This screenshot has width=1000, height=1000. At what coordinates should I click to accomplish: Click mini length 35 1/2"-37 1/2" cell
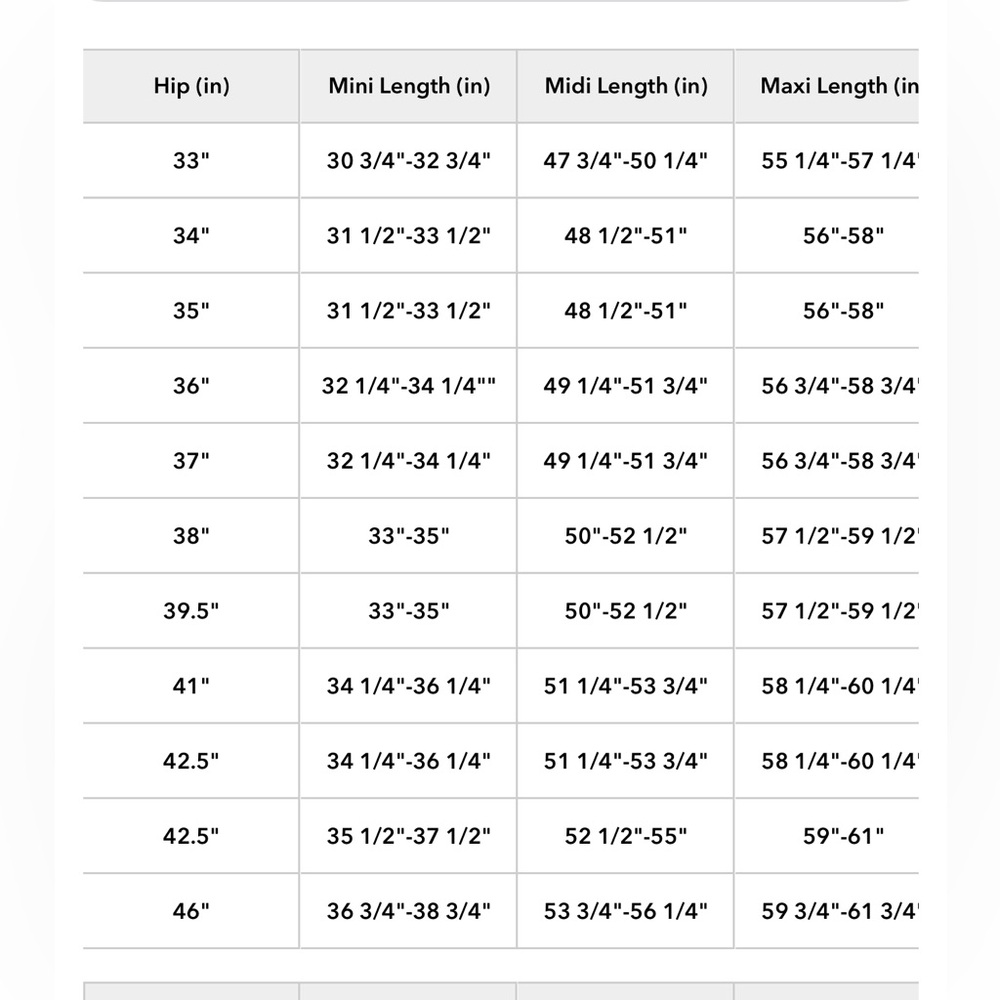[409, 836]
